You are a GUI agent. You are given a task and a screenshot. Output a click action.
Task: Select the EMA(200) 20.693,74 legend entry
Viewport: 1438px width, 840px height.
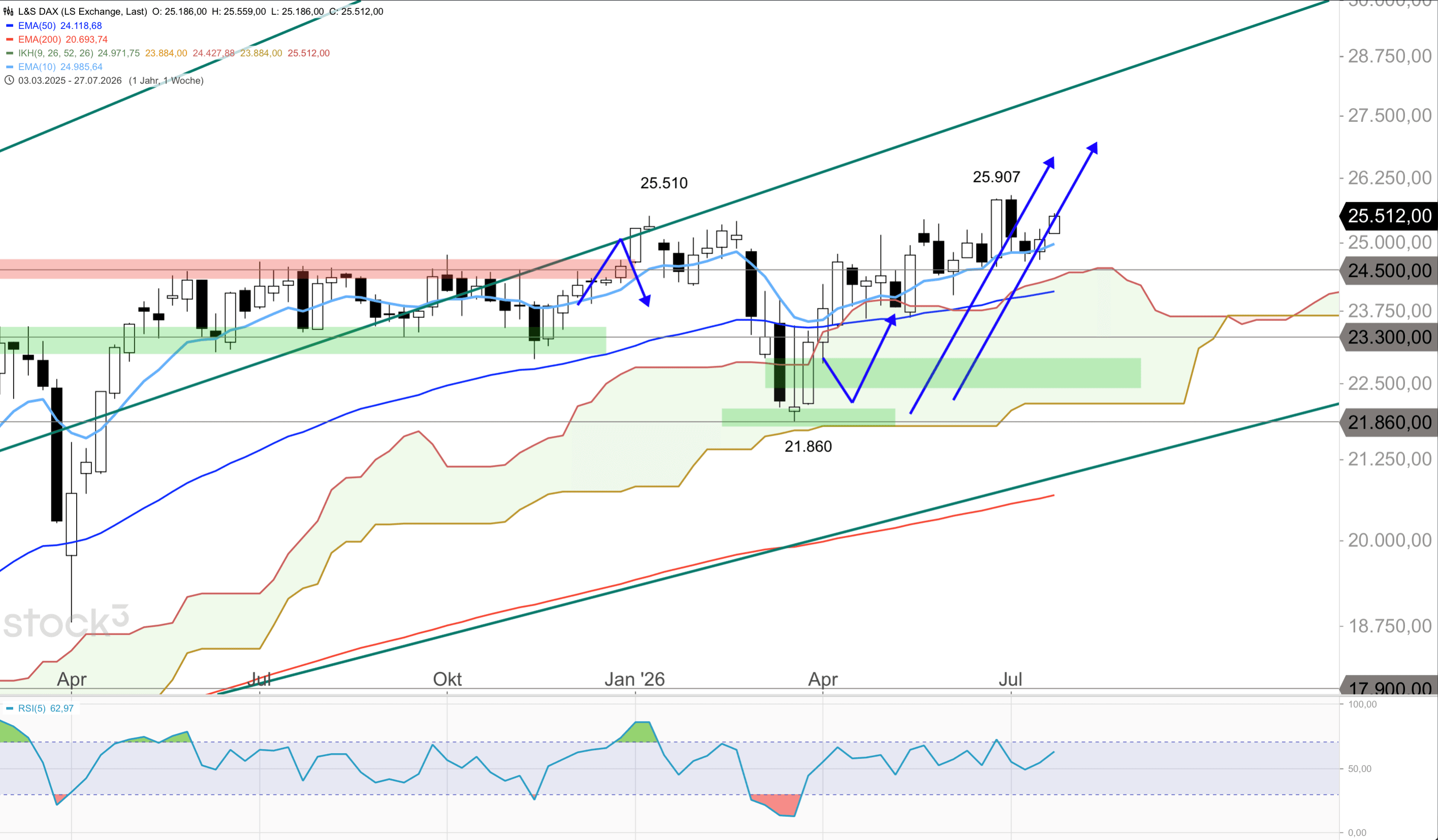(63, 39)
